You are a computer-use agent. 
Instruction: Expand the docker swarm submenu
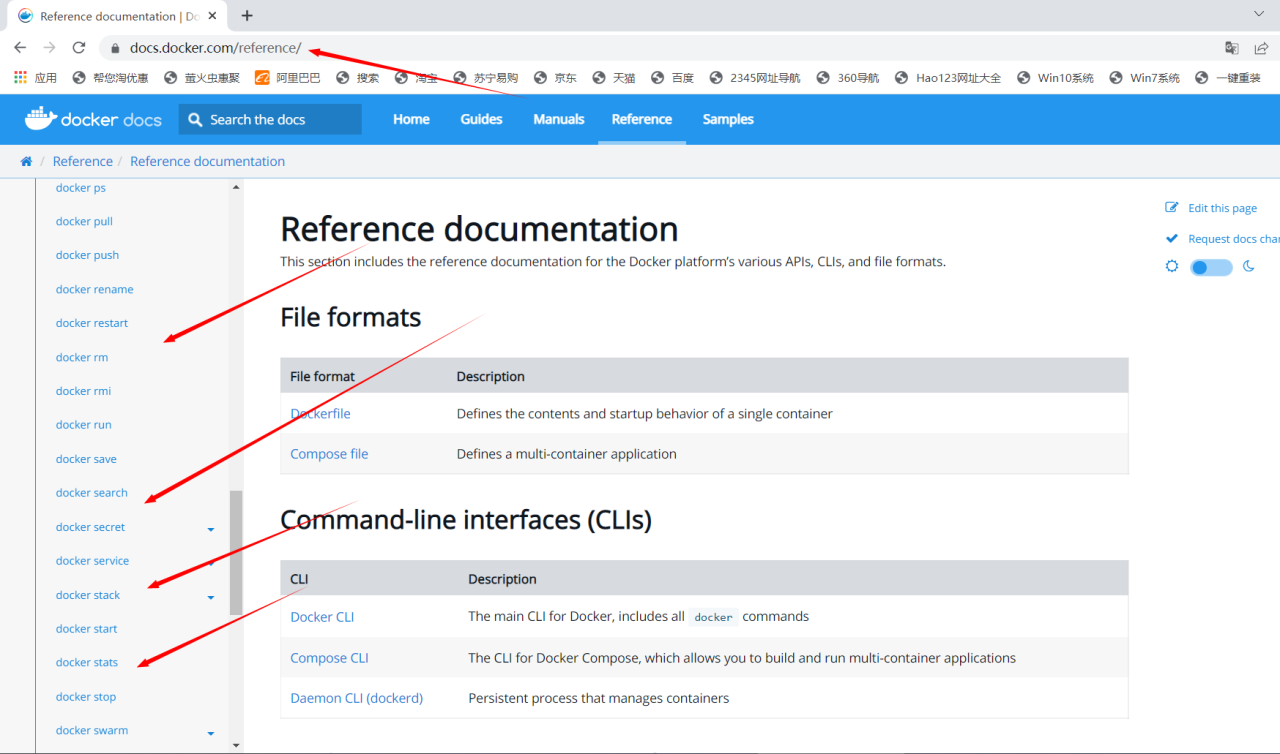coord(211,732)
